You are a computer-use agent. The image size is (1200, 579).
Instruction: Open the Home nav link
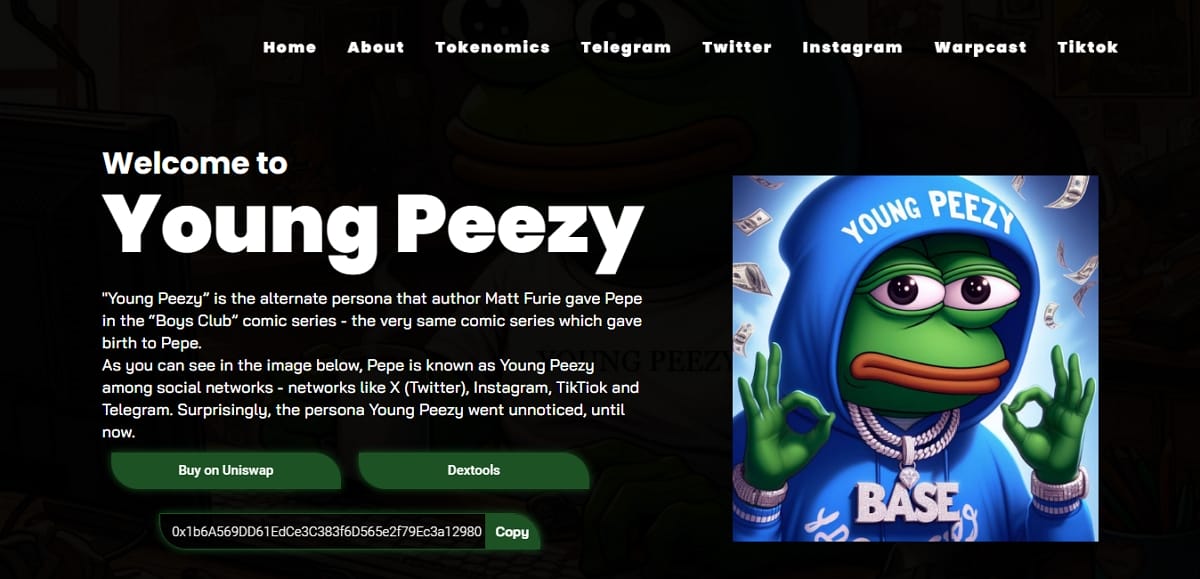click(289, 47)
